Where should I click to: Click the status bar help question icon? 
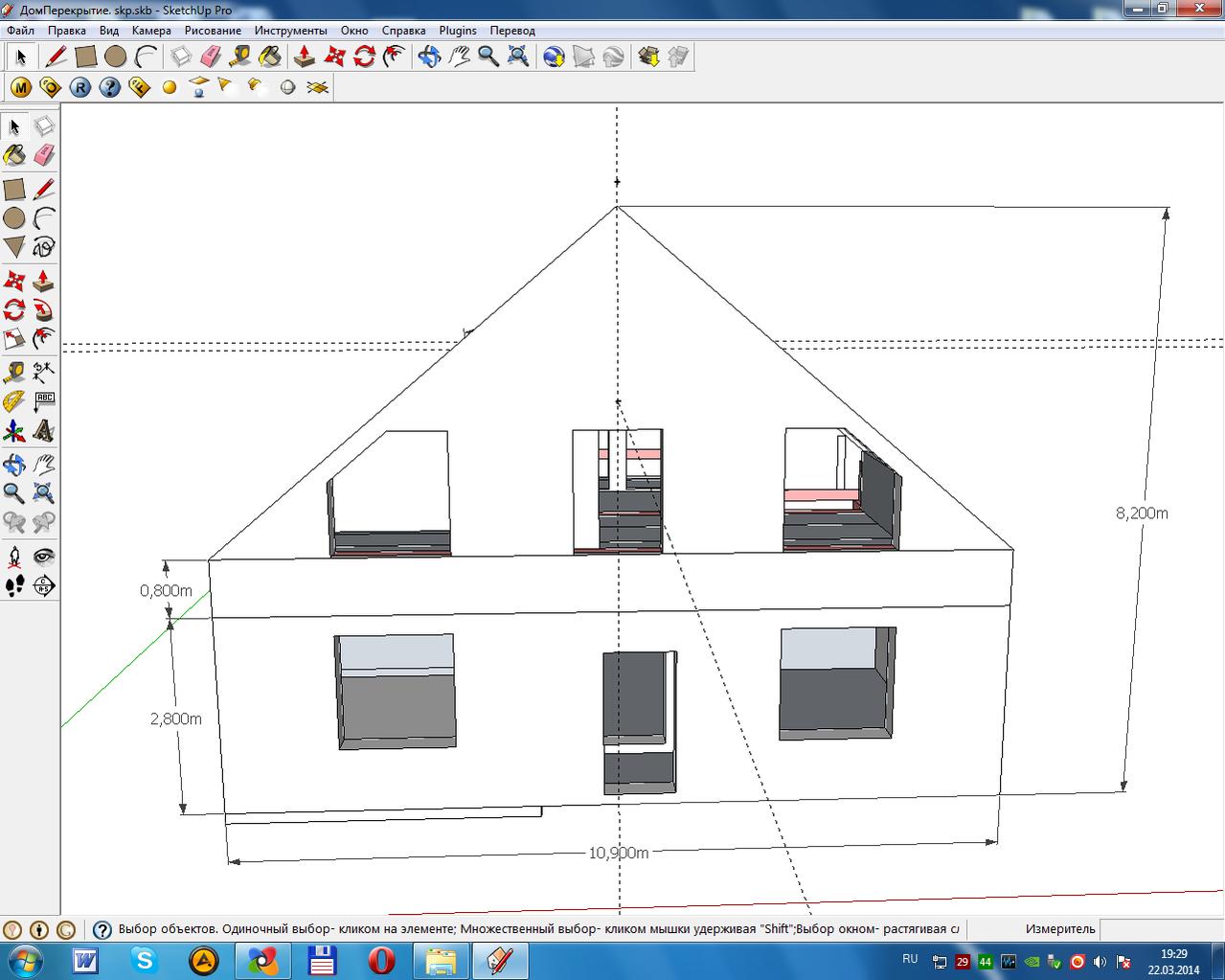102,929
